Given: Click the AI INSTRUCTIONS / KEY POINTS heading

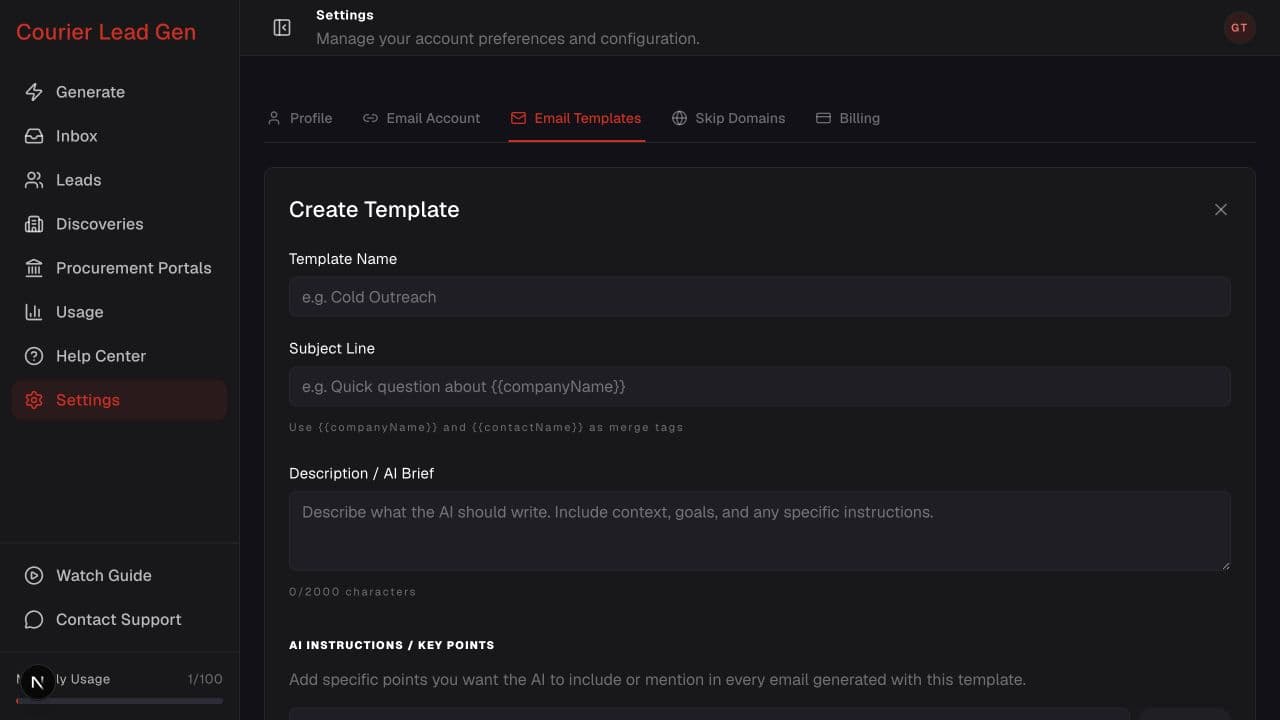Looking at the screenshot, I should click(x=391, y=645).
